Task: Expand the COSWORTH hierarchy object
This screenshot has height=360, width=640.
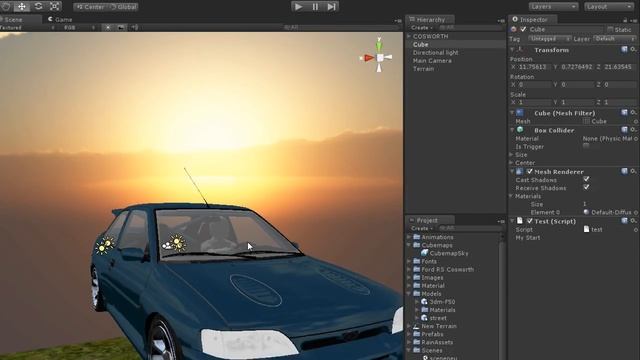Action: click(409, 36)
